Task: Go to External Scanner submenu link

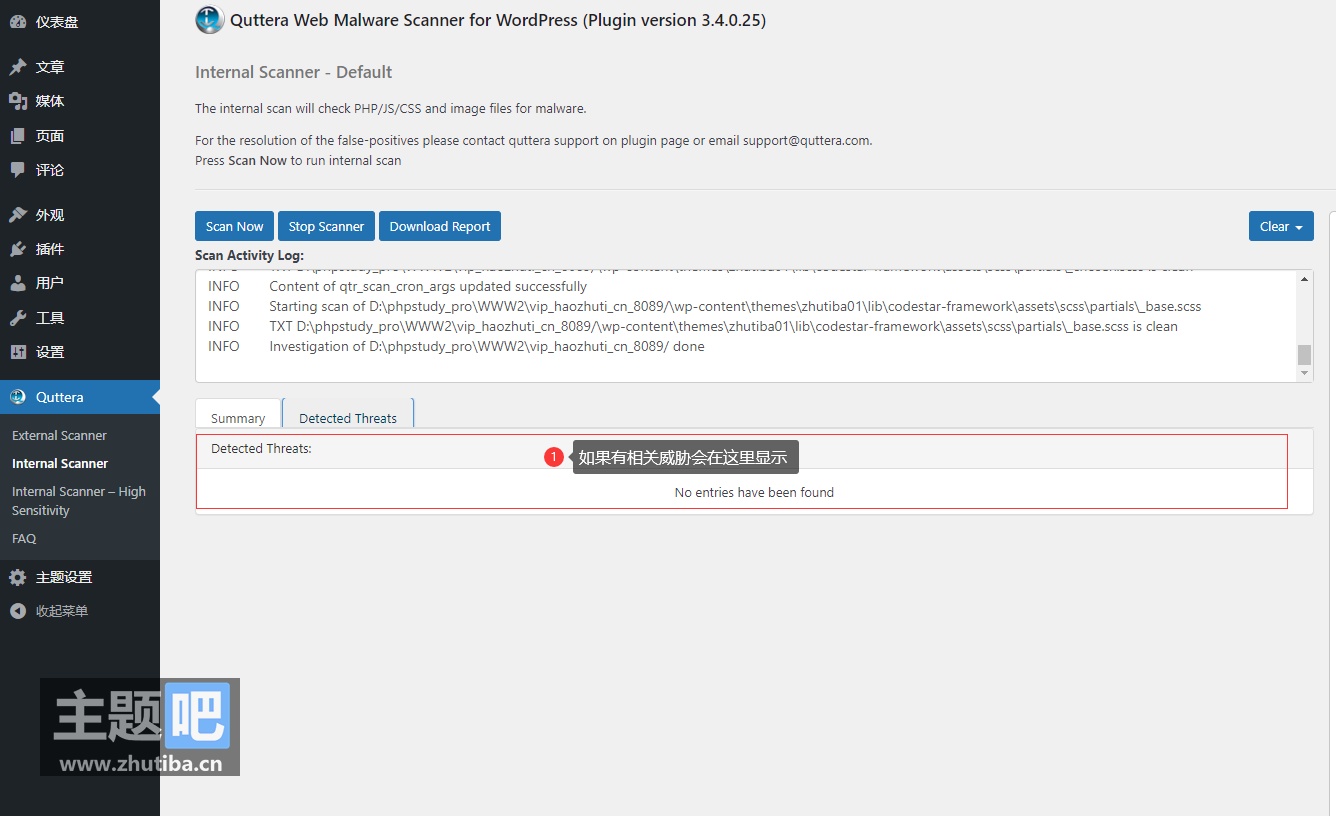Action: coord(59,435)
